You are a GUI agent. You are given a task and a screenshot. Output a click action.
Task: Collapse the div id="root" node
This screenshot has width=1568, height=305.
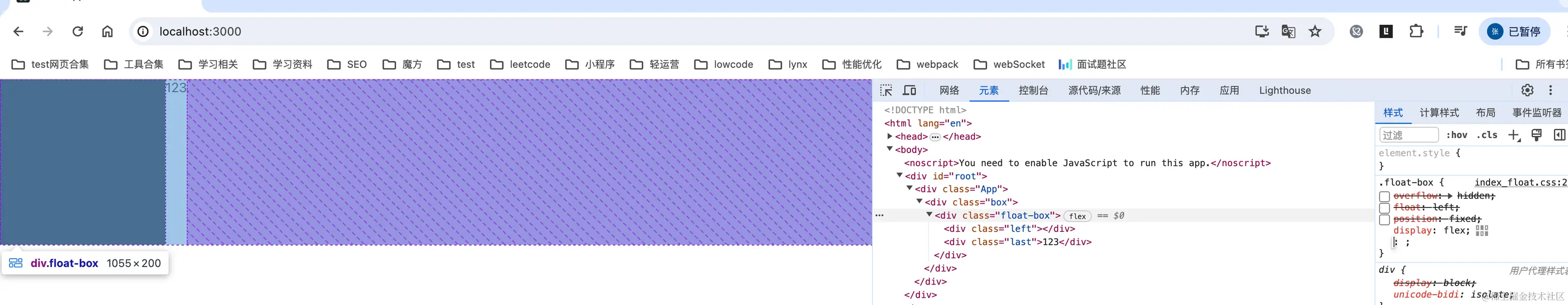pos(900,175)
